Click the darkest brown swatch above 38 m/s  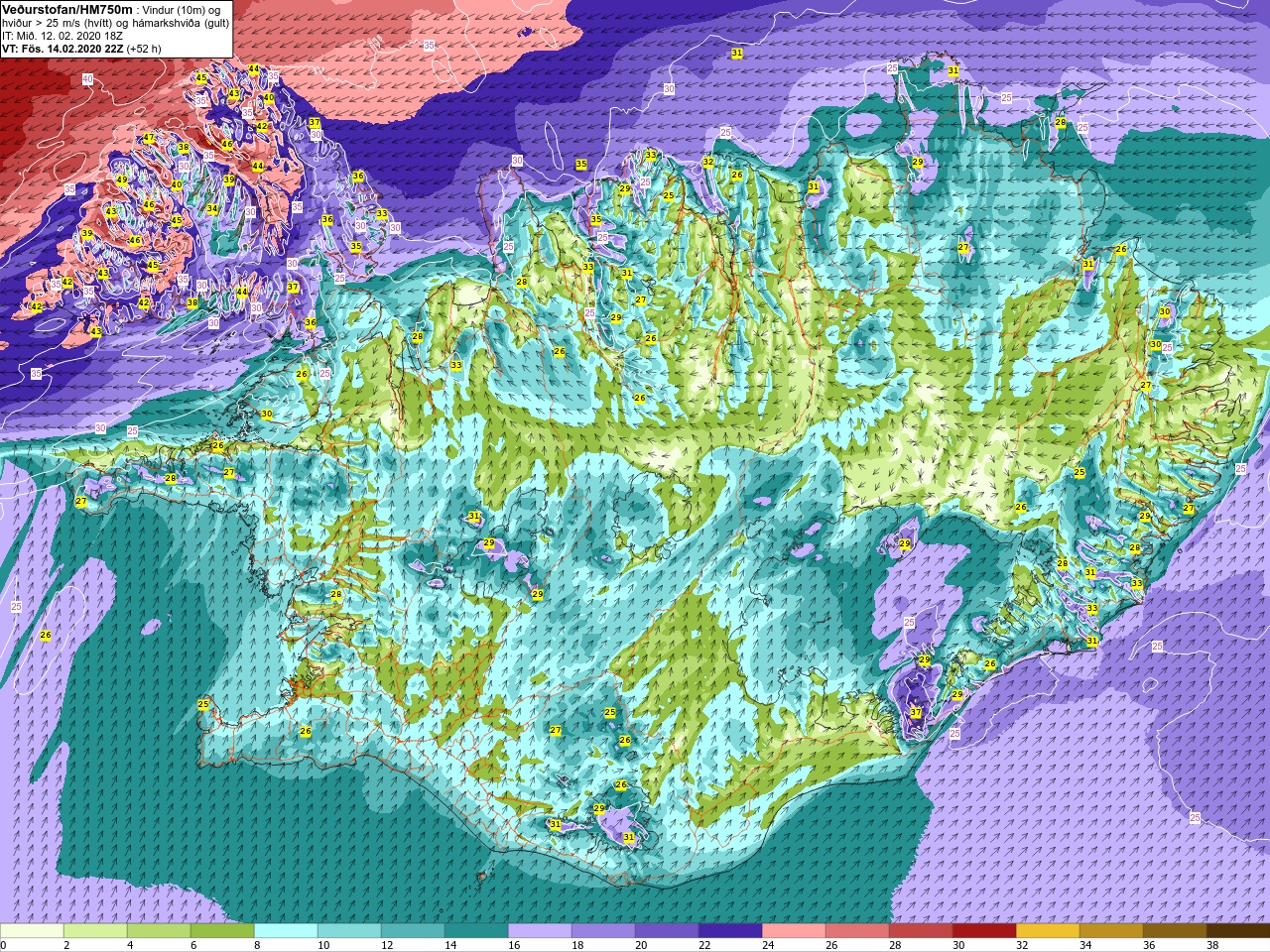click(1238, 931)
